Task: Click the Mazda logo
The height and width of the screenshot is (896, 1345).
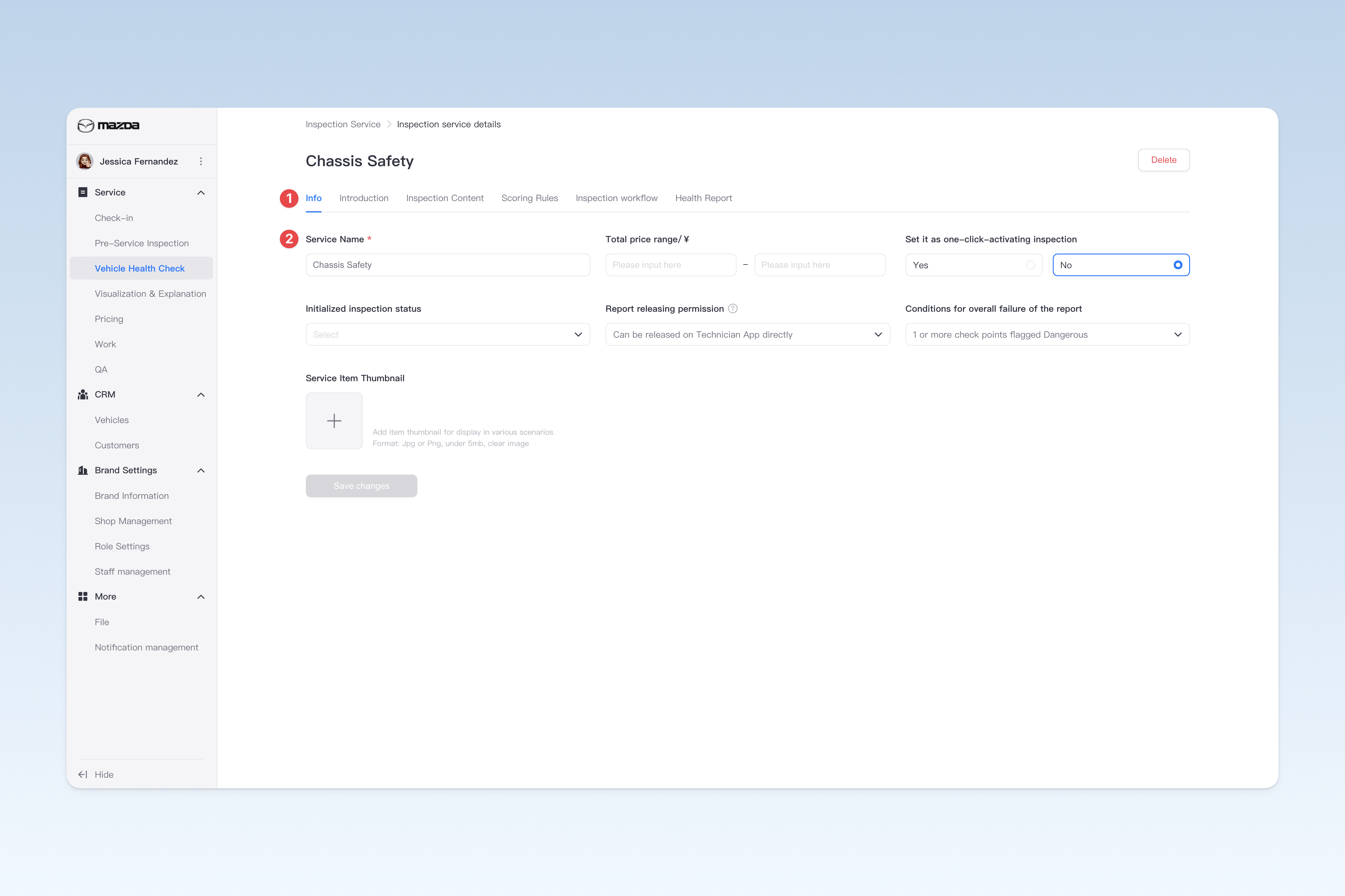Action: pyautogui.click(x=109, y=125)
